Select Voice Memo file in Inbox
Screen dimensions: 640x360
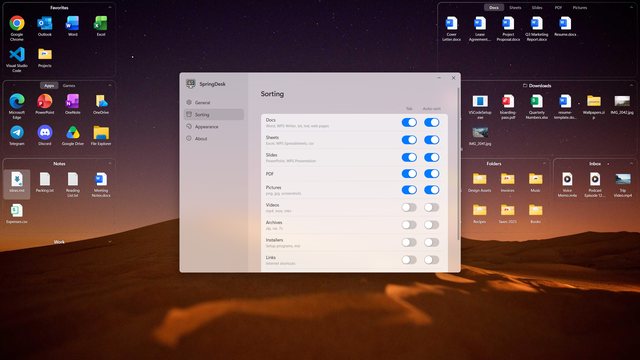coord(567,184)
